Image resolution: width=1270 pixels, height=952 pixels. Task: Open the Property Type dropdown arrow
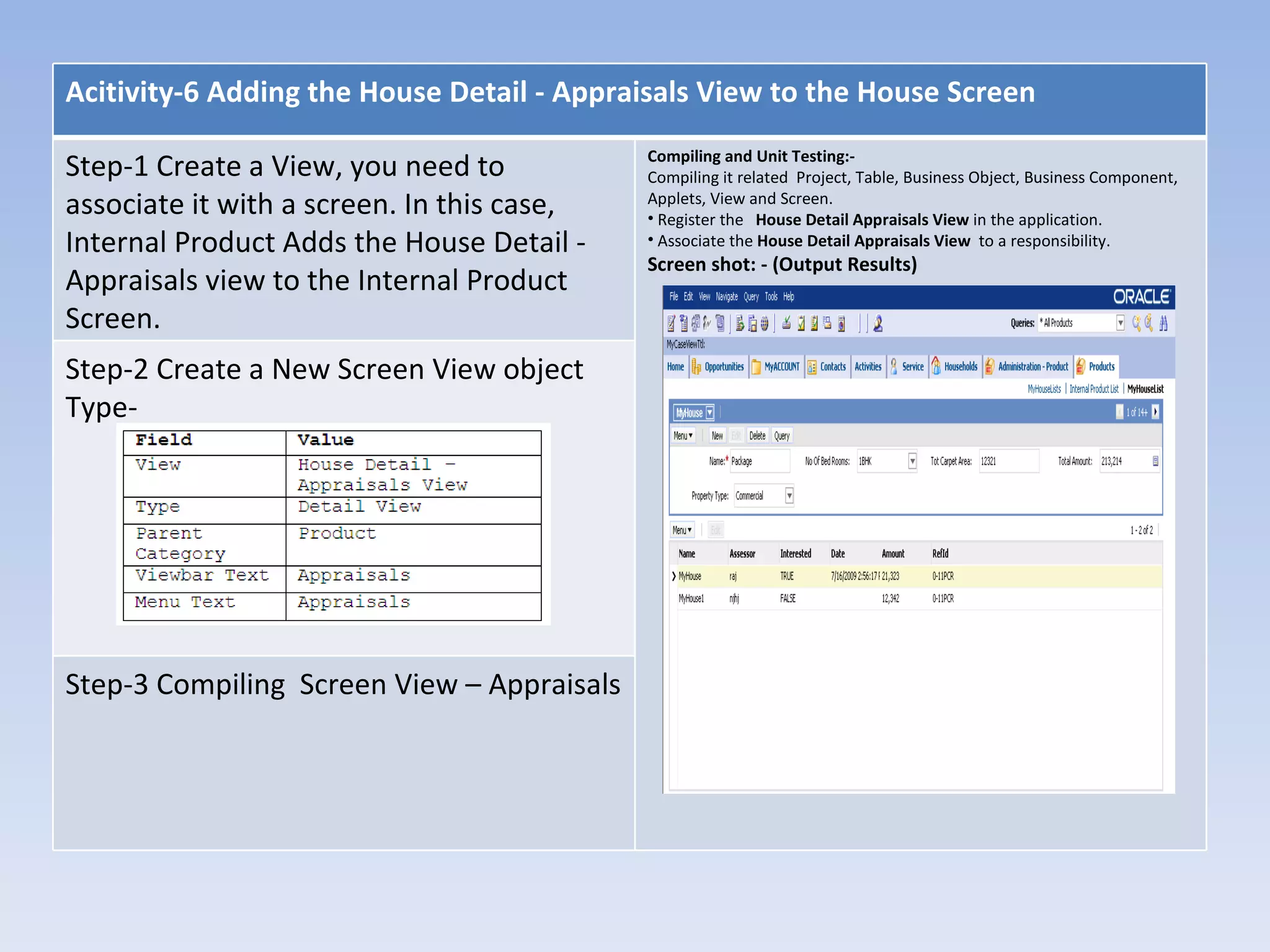(x=789, y=496)
